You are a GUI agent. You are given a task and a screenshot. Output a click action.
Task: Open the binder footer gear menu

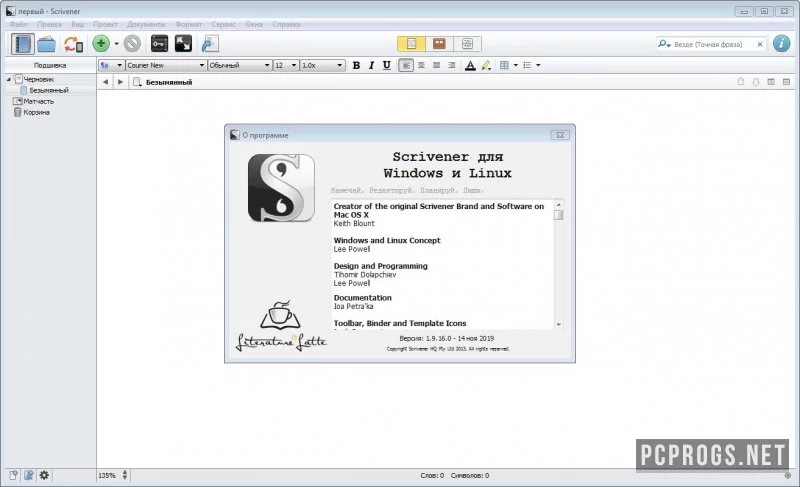tap(44, 475)
